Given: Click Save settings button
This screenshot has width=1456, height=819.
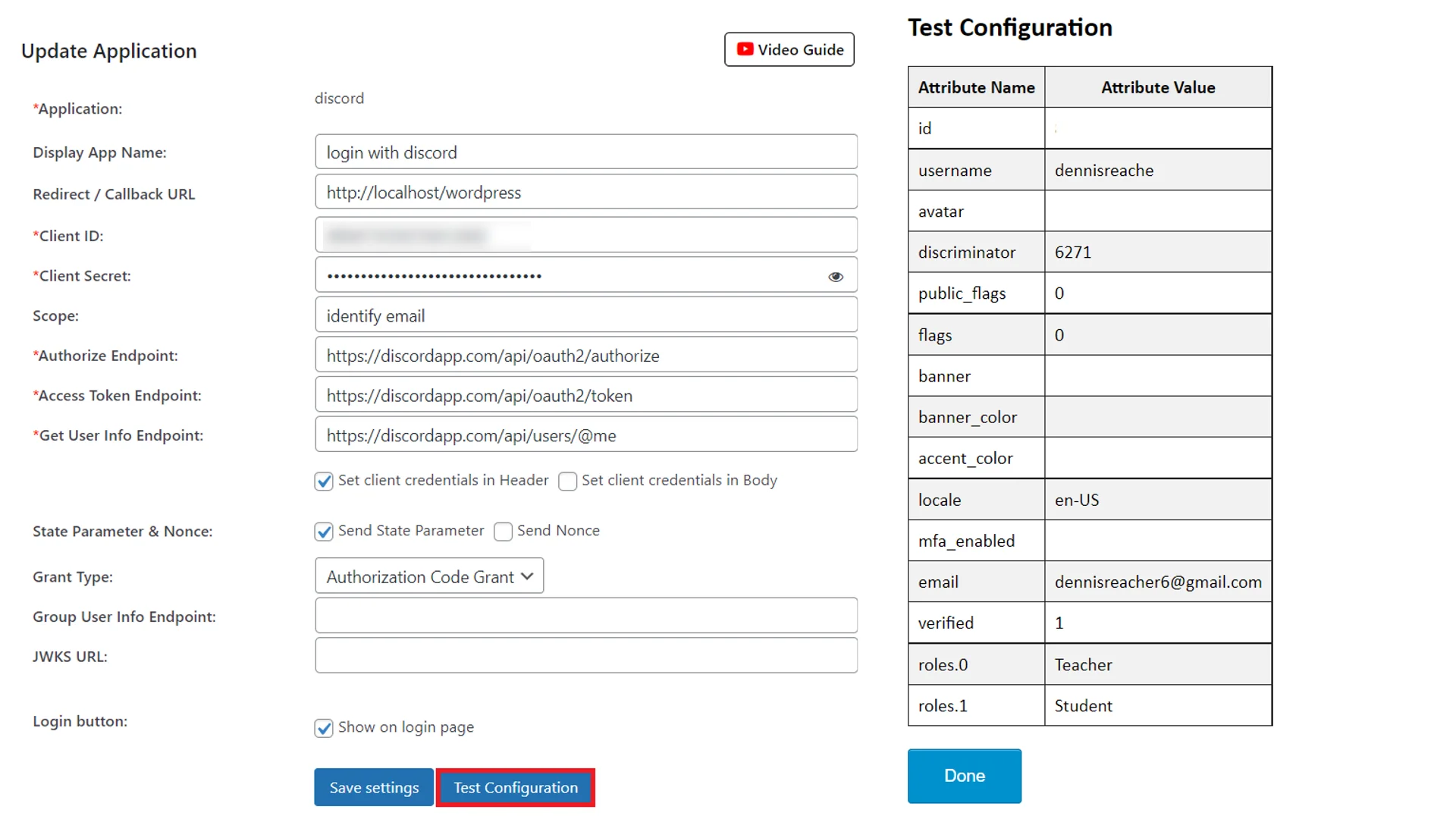Looking at the screenshot, I should tap(374, 787).
